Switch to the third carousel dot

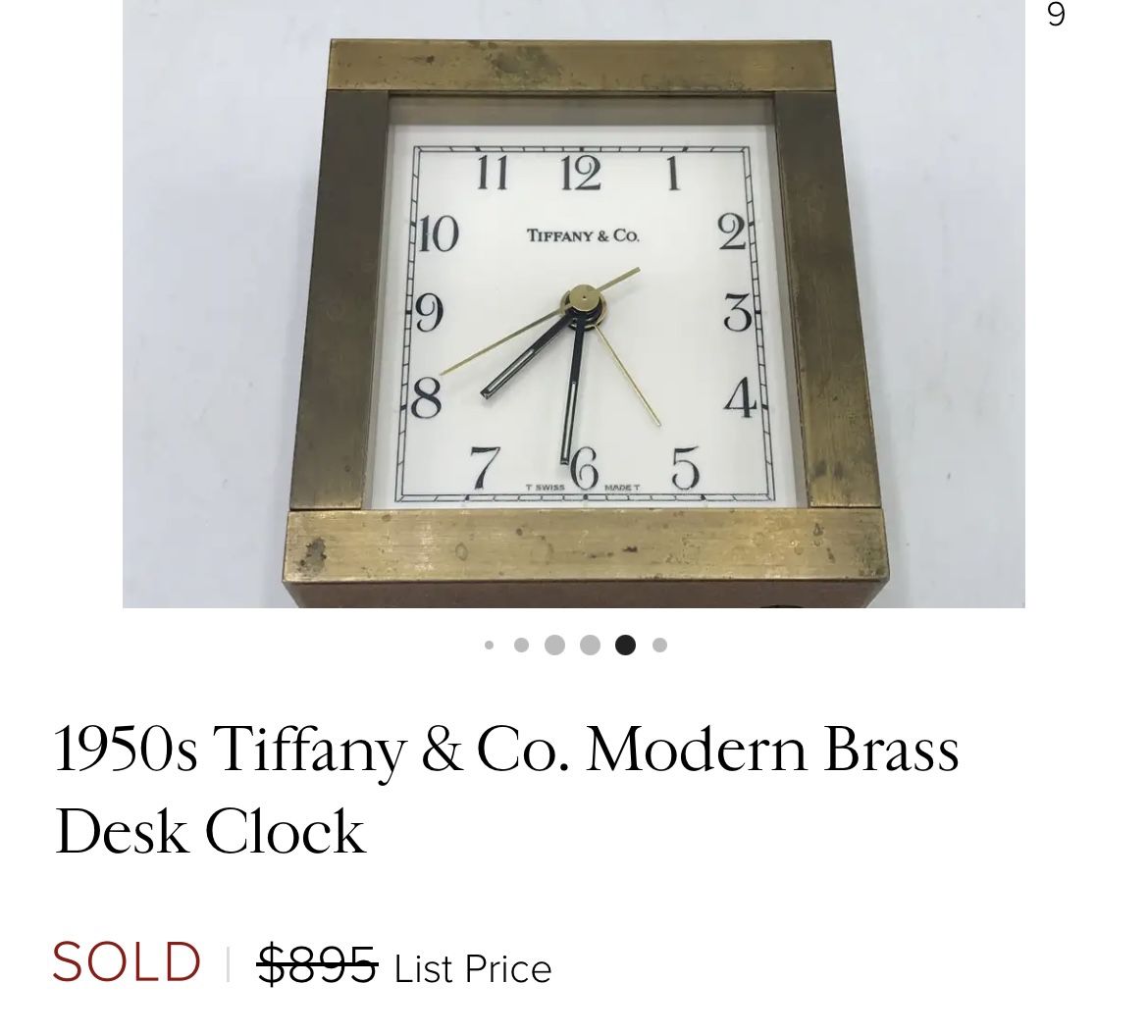click(554, 645)
